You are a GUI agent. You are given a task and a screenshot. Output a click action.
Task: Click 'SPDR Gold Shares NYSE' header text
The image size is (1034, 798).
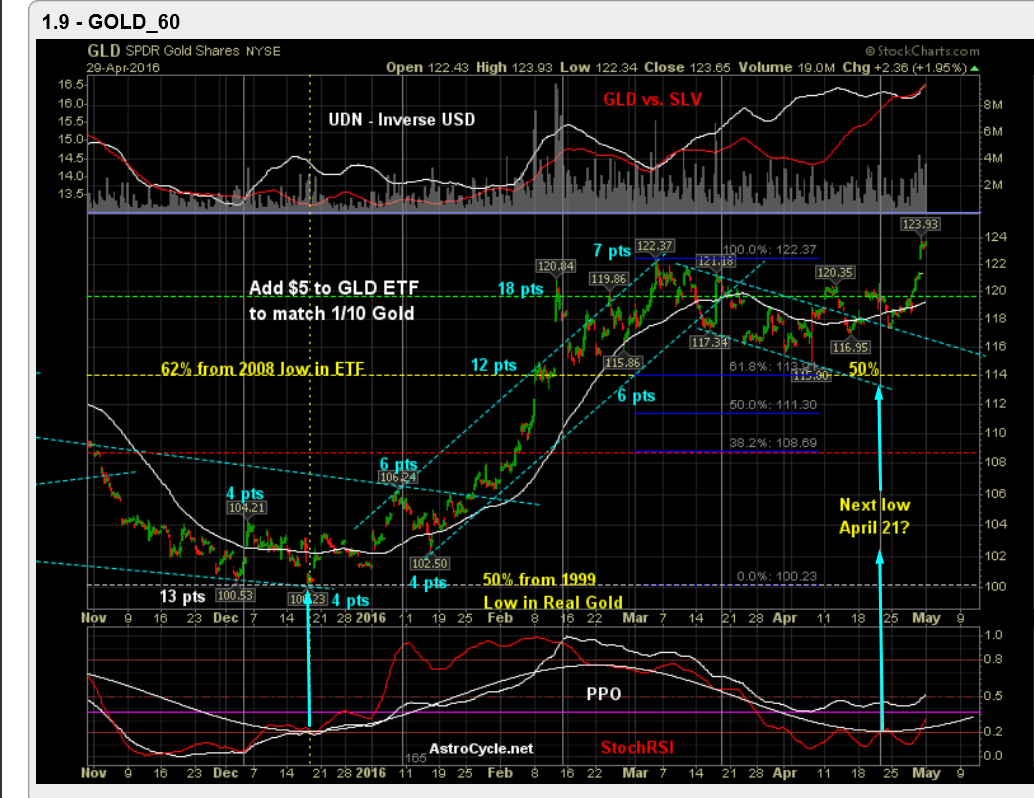click(x=202, y=51)
